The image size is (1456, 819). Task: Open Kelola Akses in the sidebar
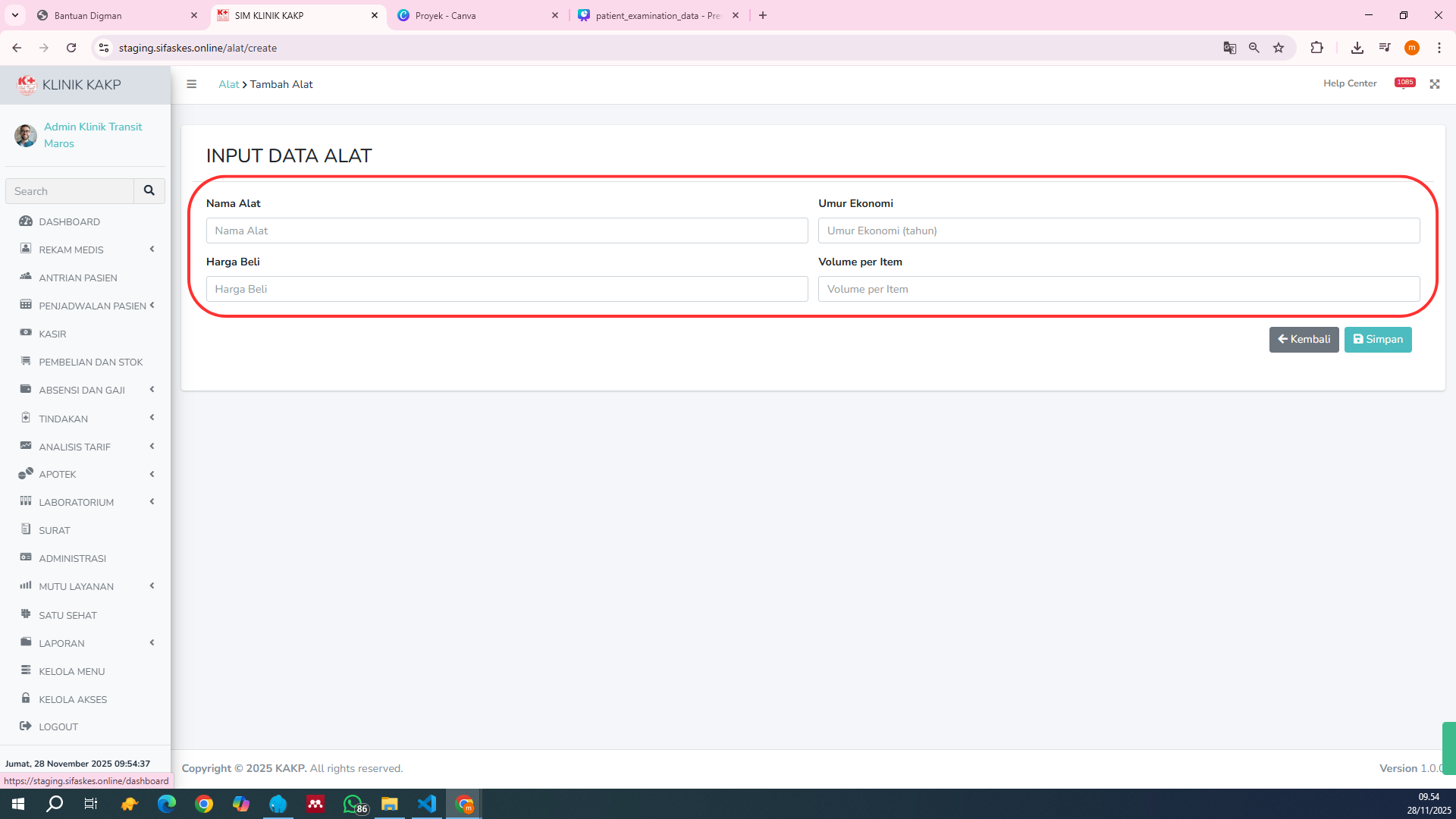tap(73, 699)
